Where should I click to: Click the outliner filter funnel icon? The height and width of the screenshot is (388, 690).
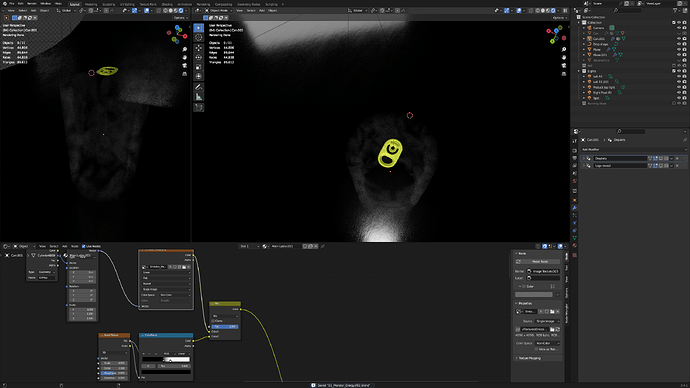[675, 10]
